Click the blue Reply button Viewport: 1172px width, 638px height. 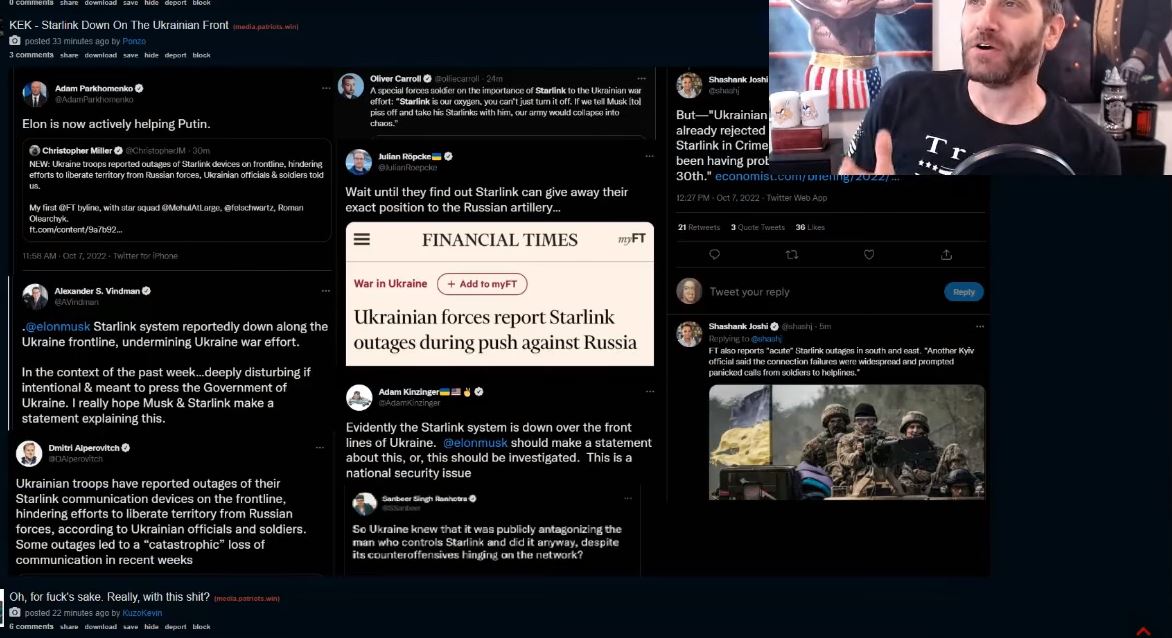[x=963, y=292]
